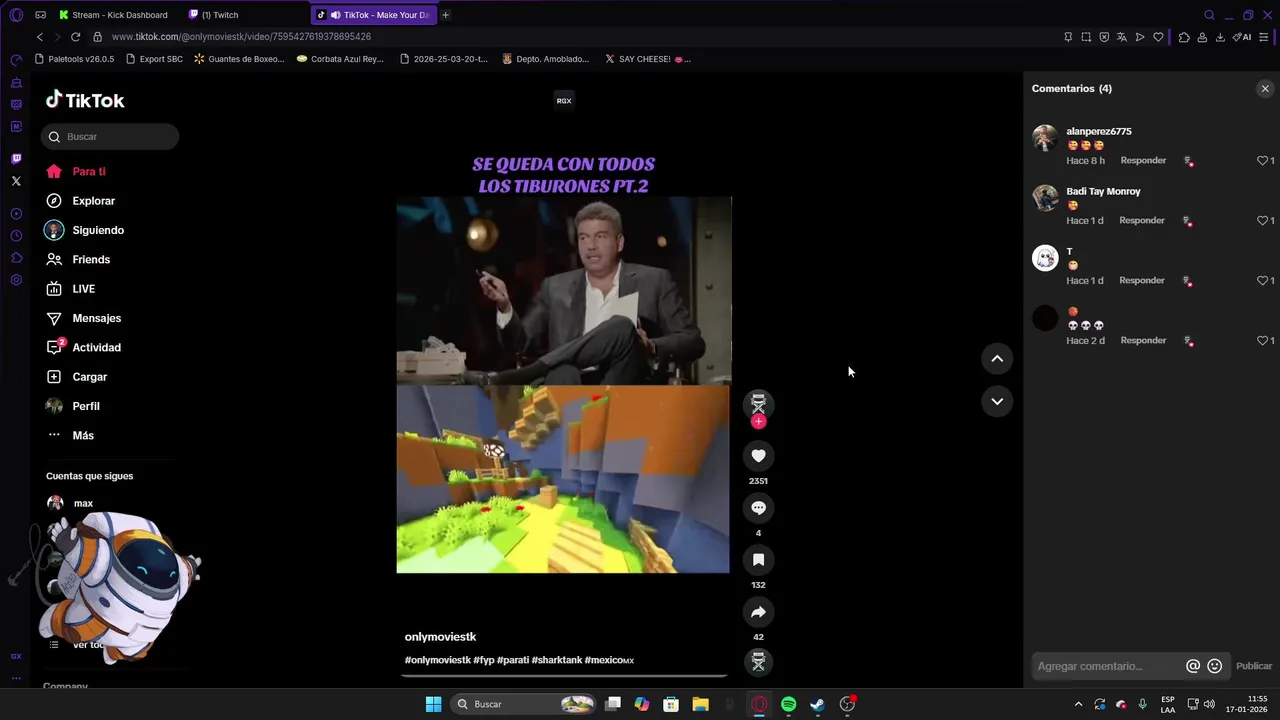1280x720 pixels.
Task: Like Badi Tay Monroy's comment
Action: tap(1262, 221)
